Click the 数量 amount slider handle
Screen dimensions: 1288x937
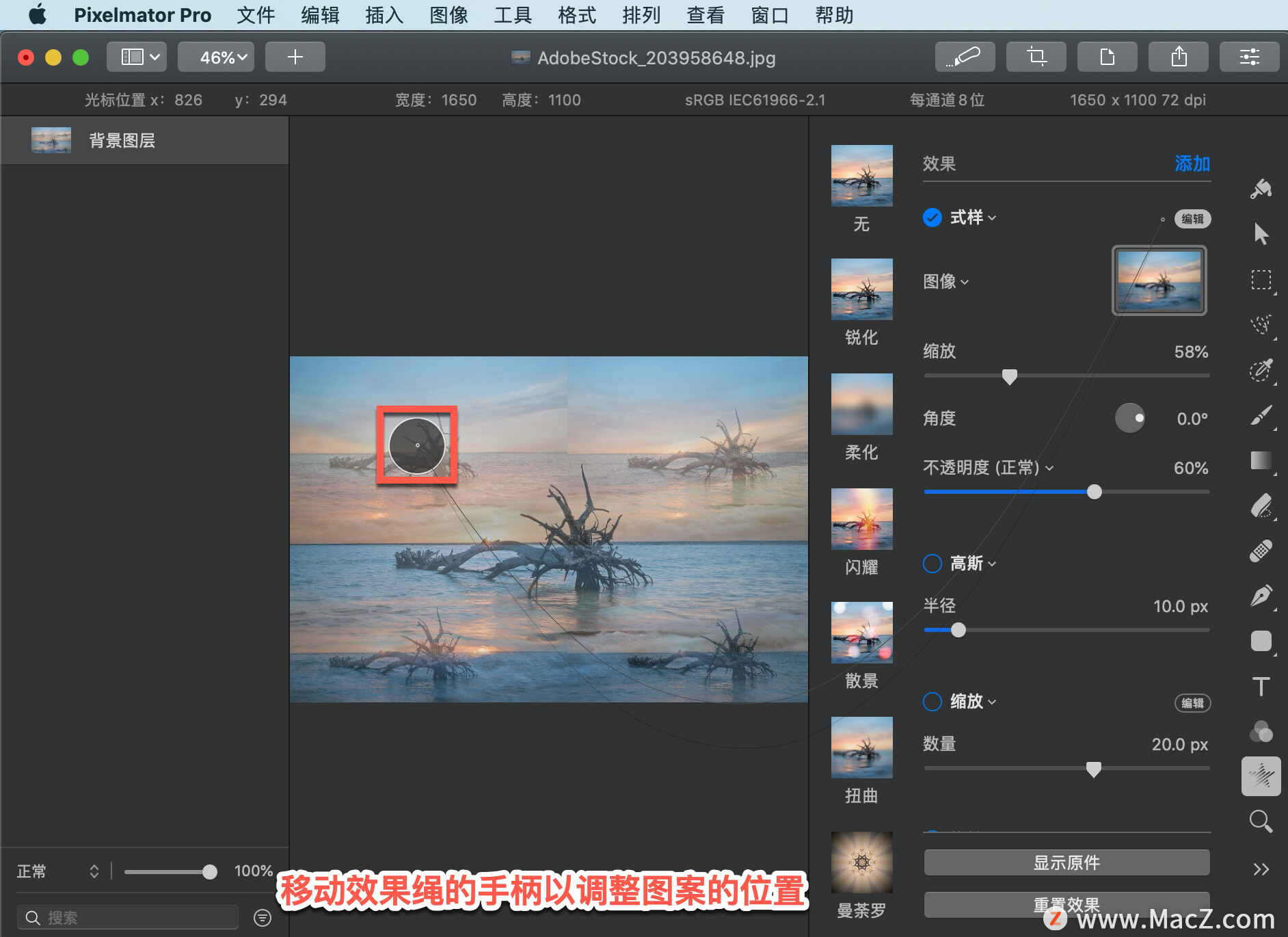[x=1093, y=769]
